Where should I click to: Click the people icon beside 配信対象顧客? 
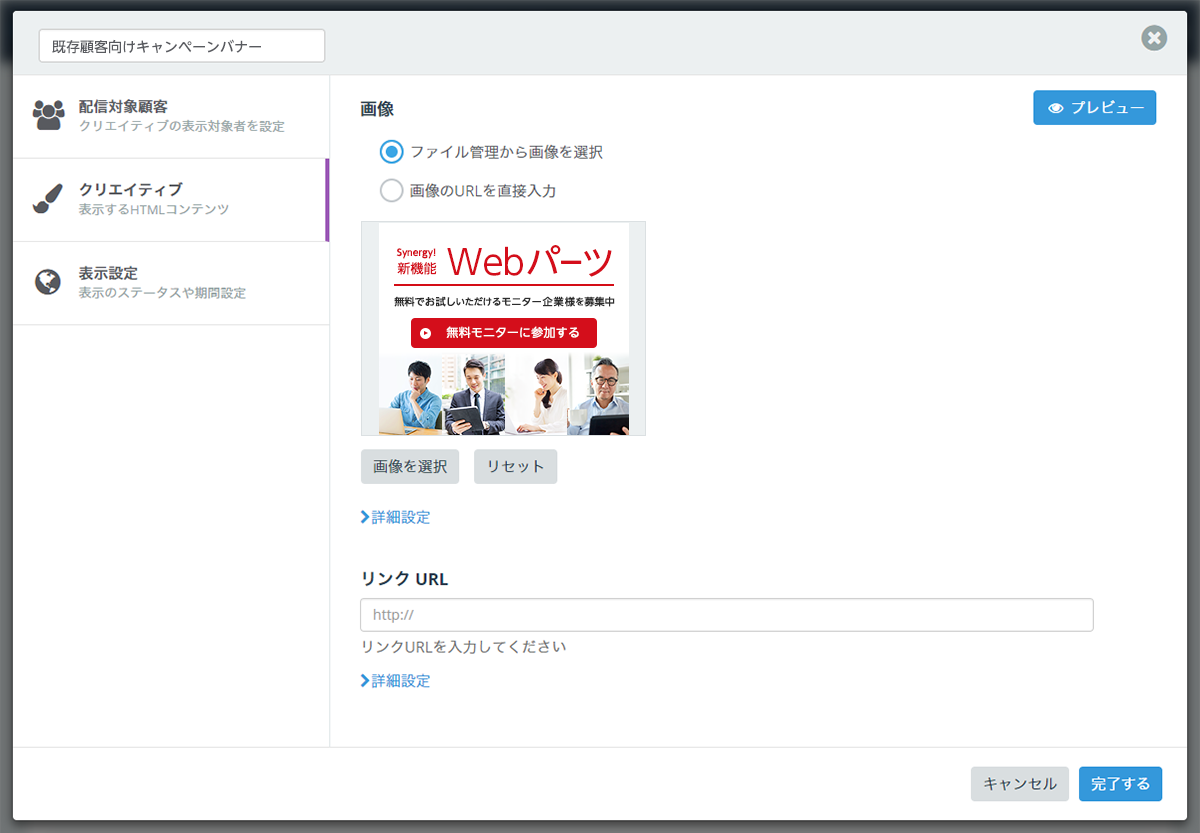point(48,116)
